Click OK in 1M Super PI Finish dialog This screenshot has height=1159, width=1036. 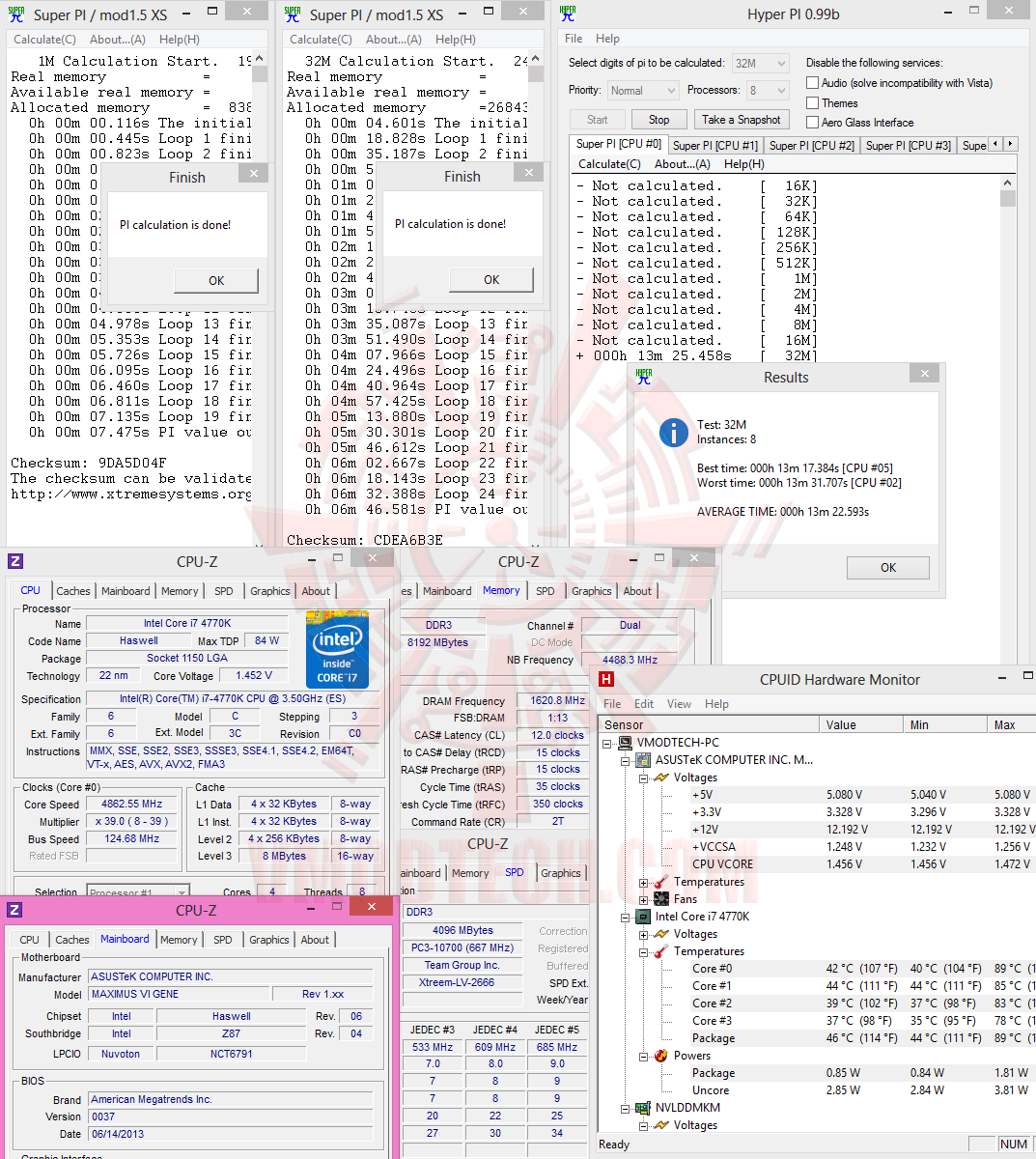pos(216,280)
